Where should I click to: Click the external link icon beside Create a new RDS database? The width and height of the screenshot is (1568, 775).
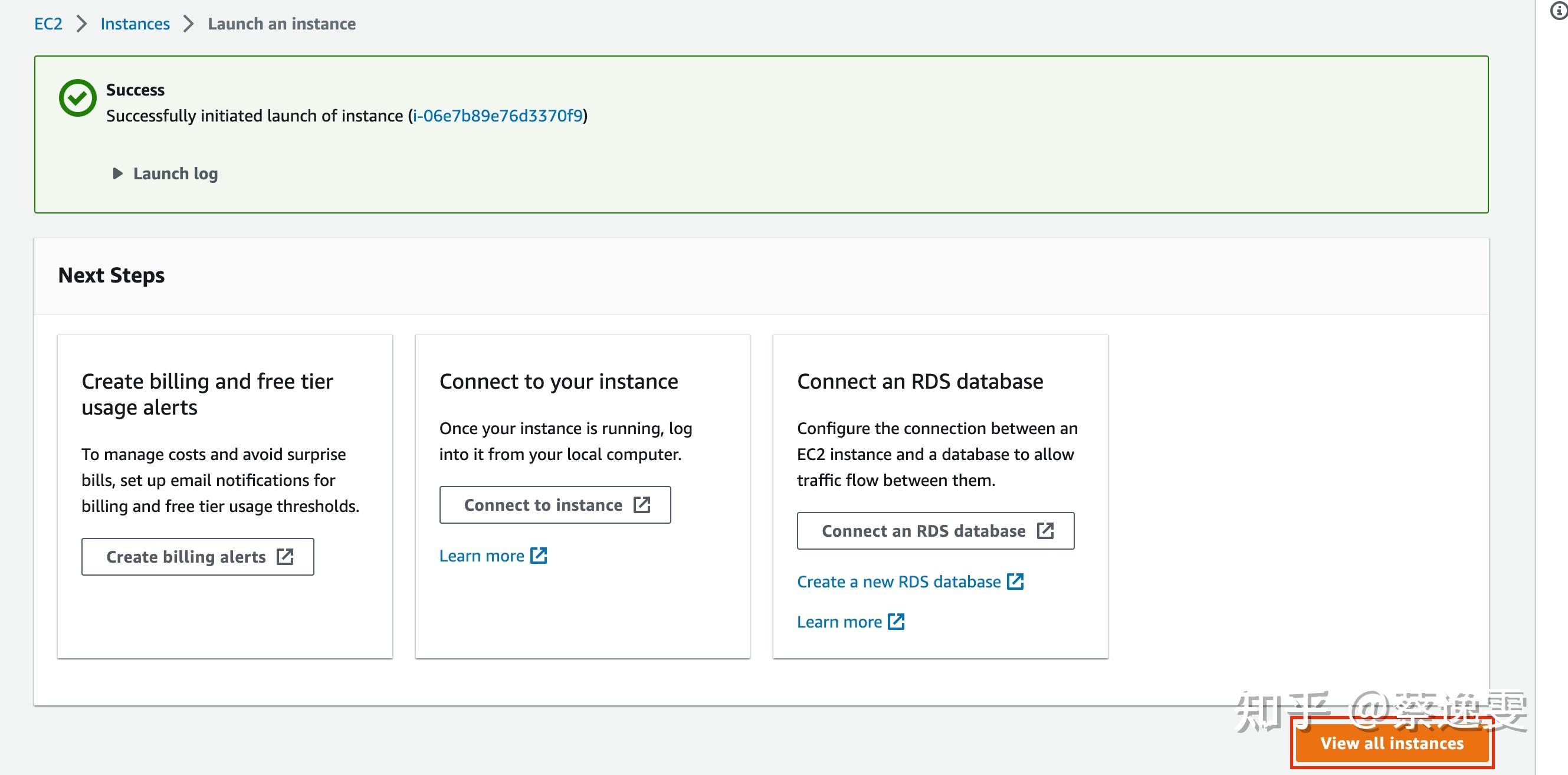[x=1016, y=582]
